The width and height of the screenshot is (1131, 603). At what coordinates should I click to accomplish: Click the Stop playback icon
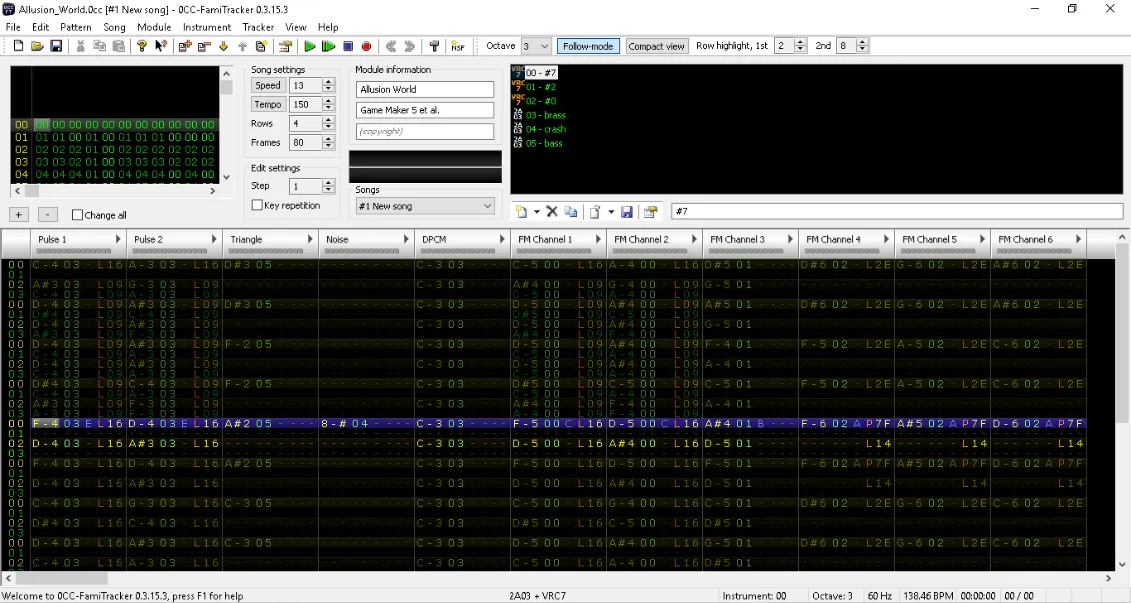[348, 46]
